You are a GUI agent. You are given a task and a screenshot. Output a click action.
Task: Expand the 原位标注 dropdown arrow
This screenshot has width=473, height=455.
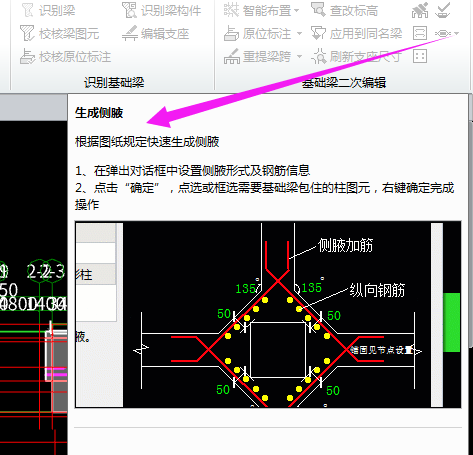tap(299, 33)
